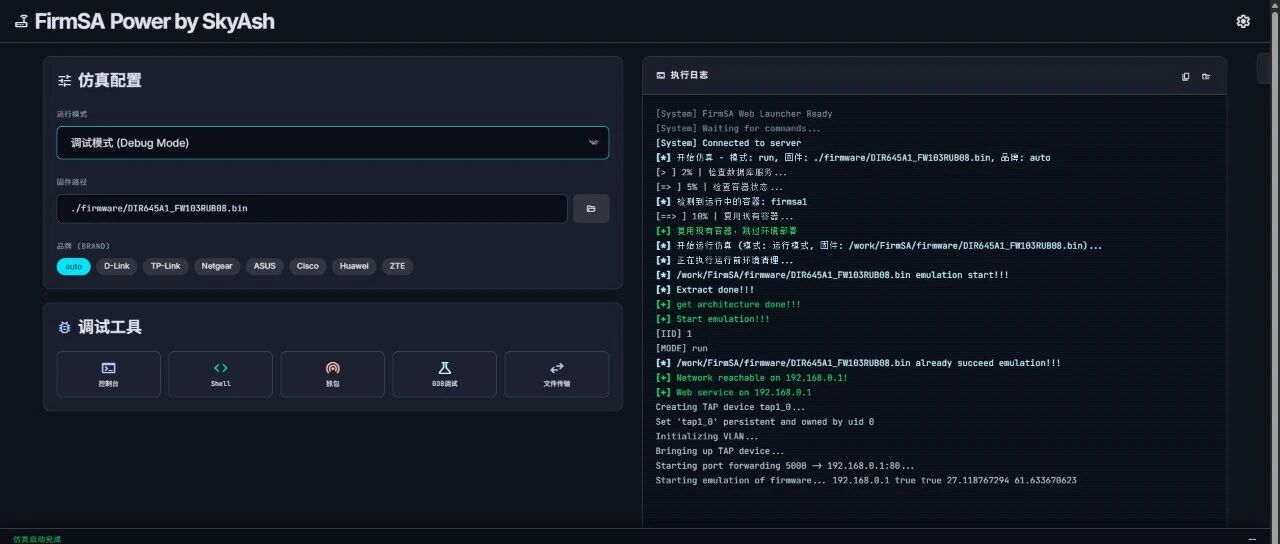Click log line '检测到运行中的容器: firmsa1'
1280x544 pixels.
731,202
